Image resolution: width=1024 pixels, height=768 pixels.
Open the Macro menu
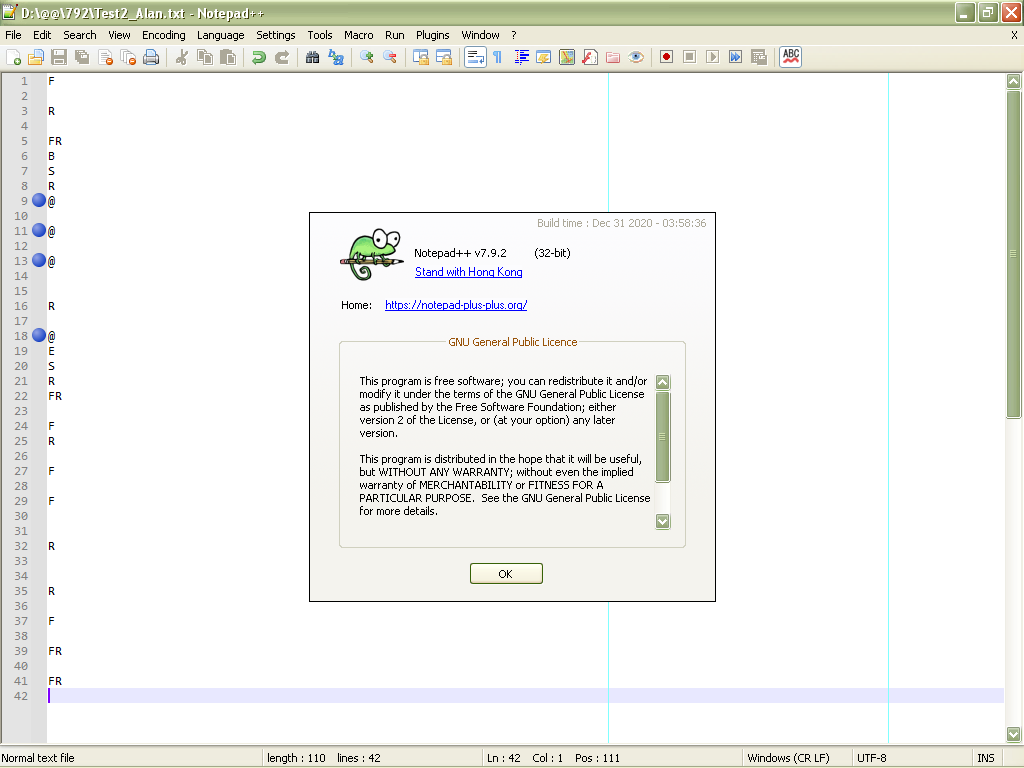(x=359, y=35)
